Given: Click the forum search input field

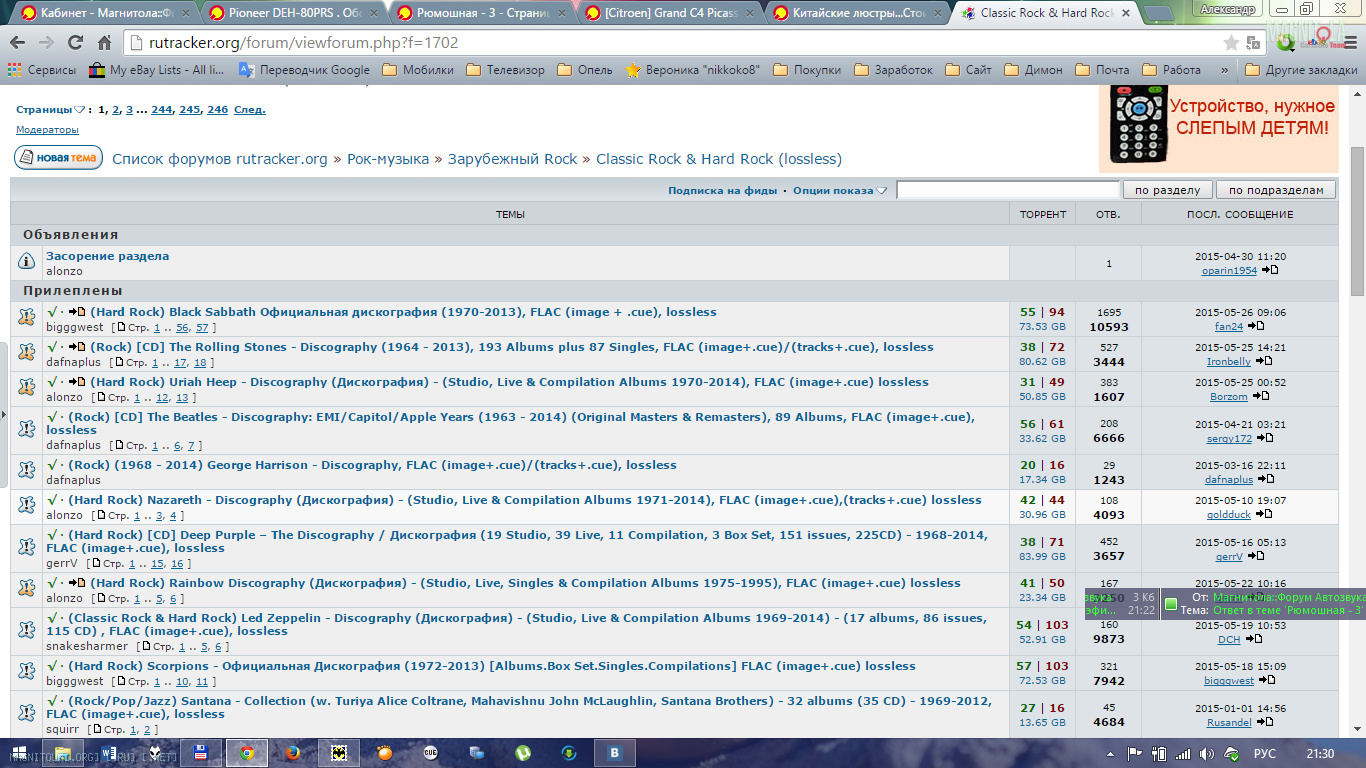Looking at the screenshot, I should coord(1007,190).
